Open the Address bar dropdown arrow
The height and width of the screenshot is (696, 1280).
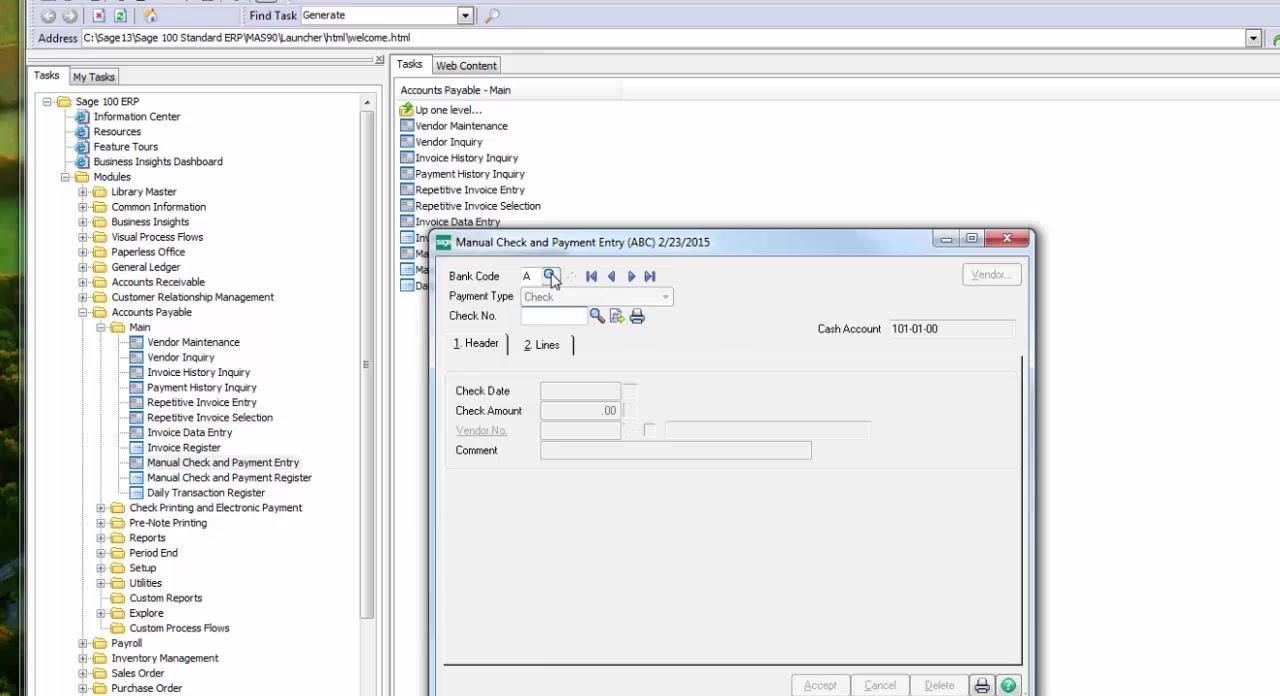(1253, 38)
